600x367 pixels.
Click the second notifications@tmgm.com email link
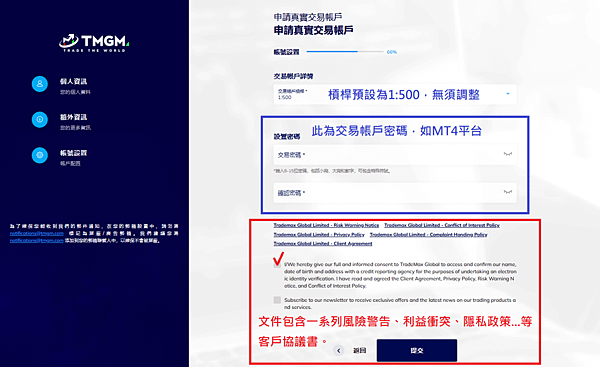(37, 240)
